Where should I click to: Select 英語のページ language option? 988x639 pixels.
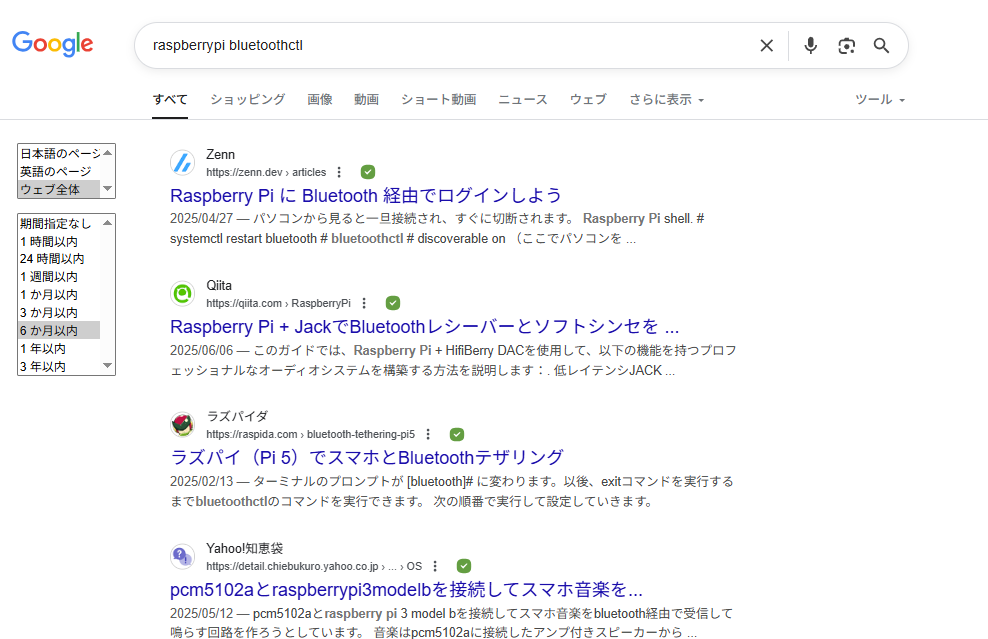[x=59, y=171]
